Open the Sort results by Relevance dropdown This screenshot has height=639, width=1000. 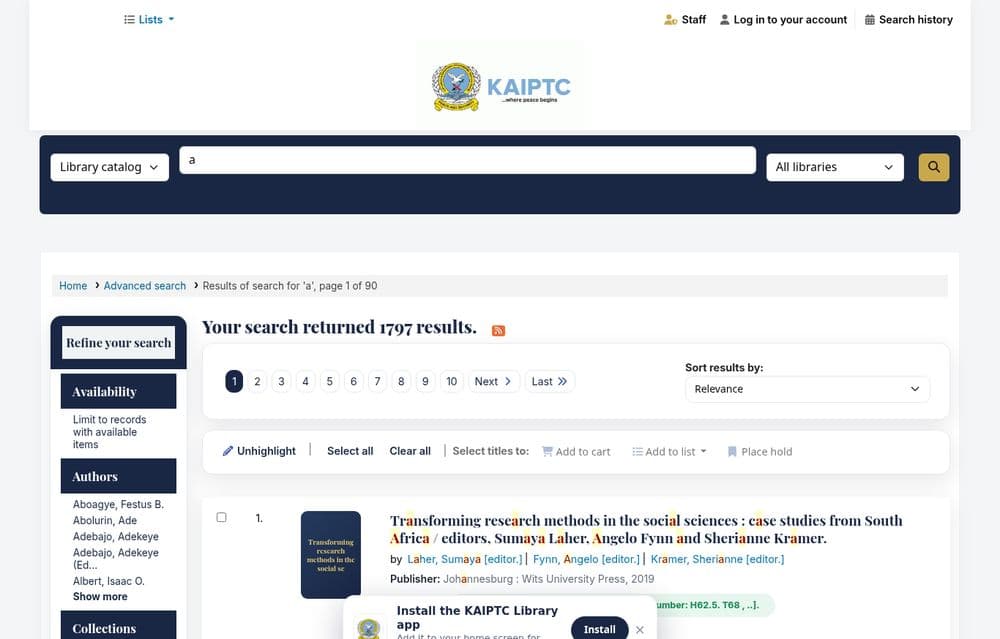tap(807, 389)
